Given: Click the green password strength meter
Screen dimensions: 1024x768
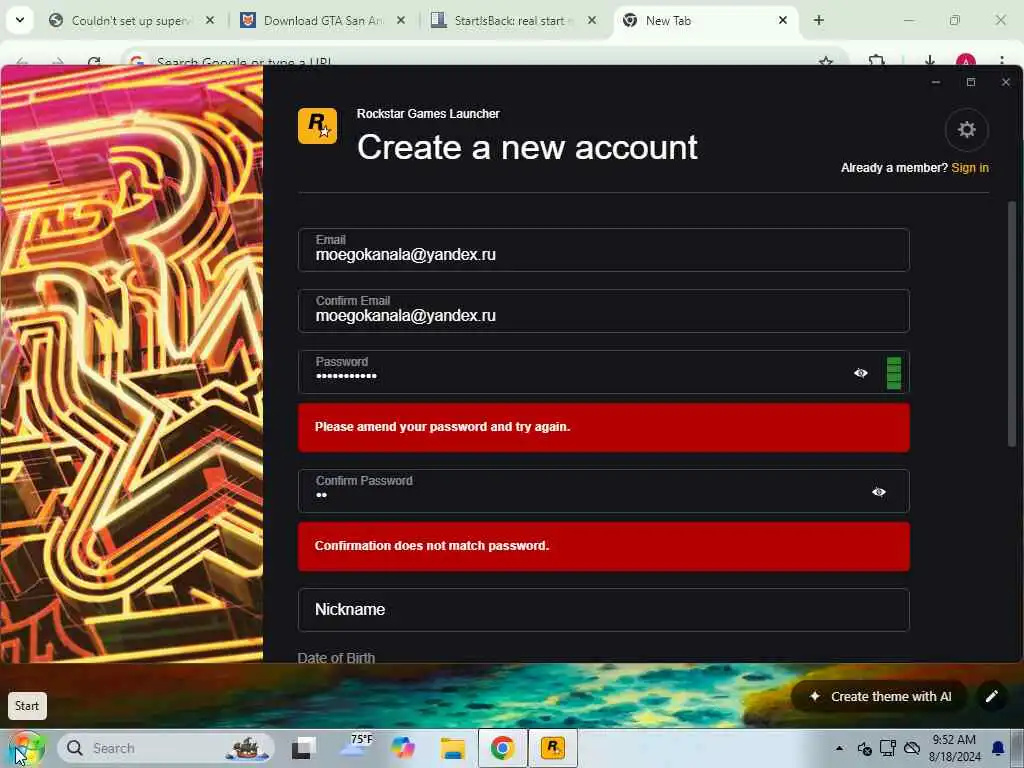Looking at the screenshot, I should [x=894, y=373].
